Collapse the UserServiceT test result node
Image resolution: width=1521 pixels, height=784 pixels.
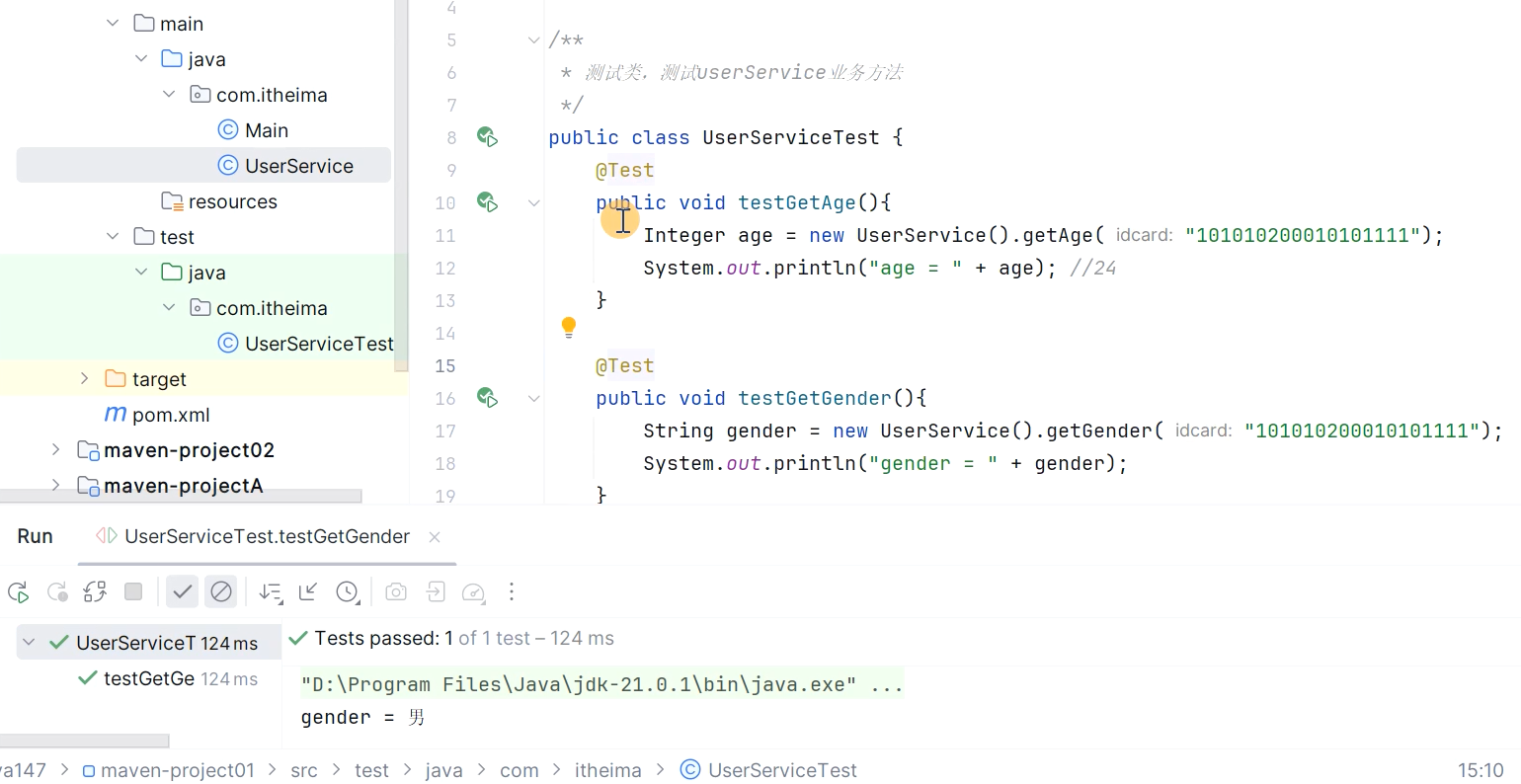tap(29, 642)
